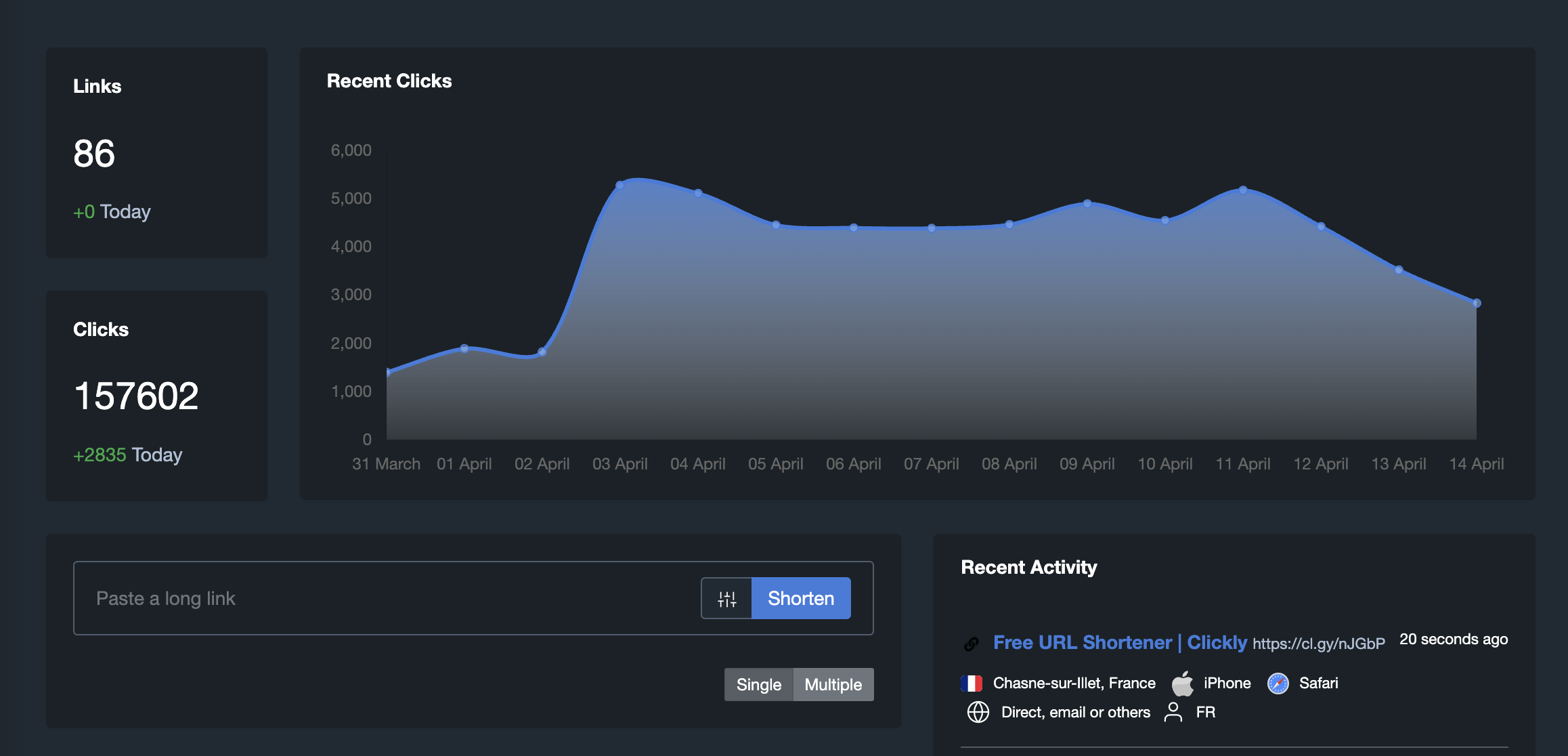Click the 31 March axis label
1568x756 pixels.
[386, 464]
